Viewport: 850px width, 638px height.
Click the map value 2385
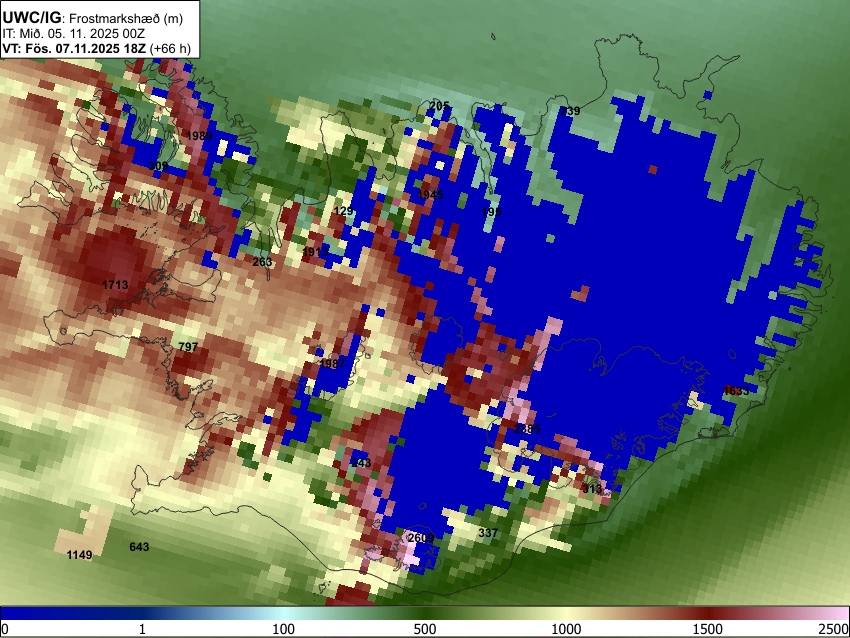click(x=527, y=429)
